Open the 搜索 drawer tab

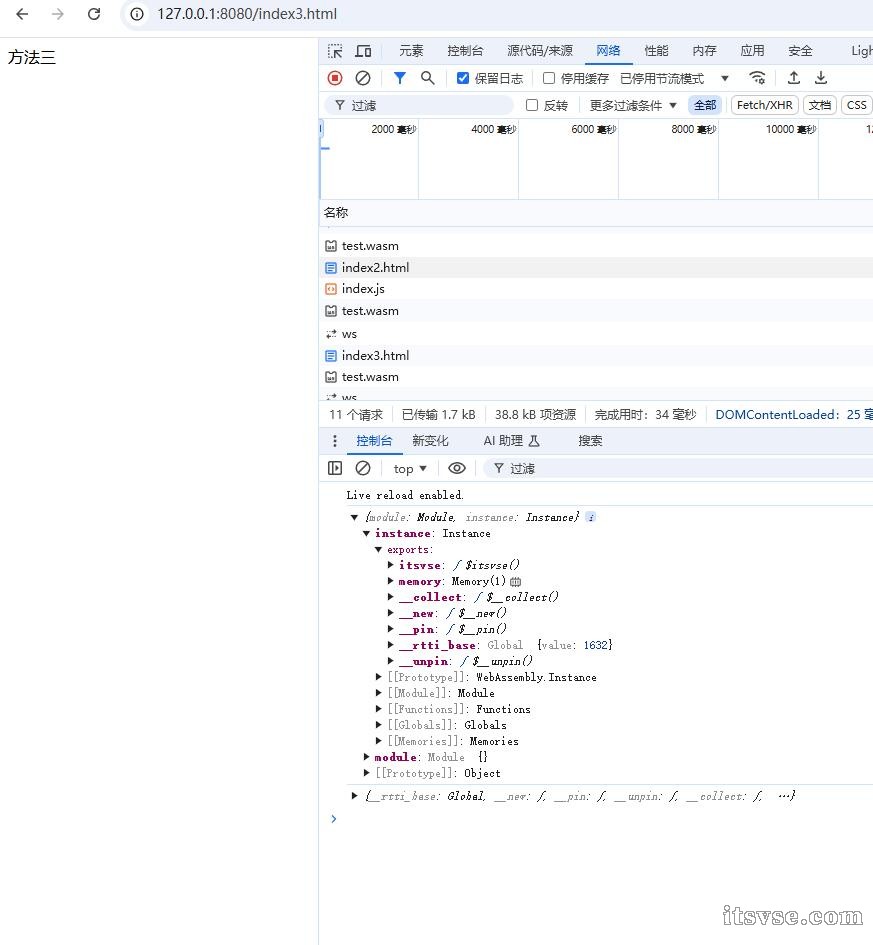[590, 441]
